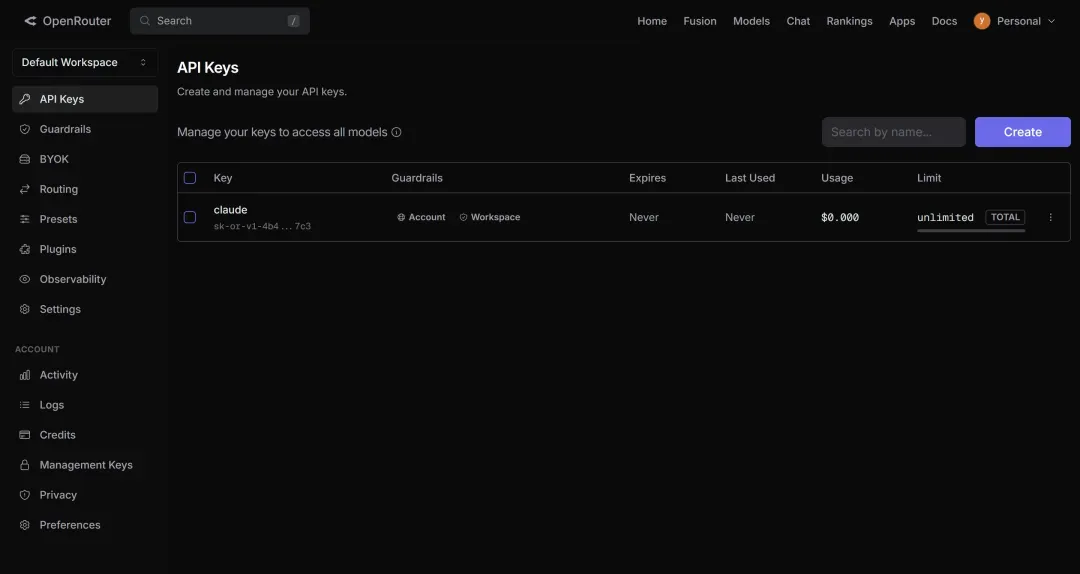This screenshot has height=574, width=1080.
Task: Tick the checkbox for the claude key
Action: [x=190, y=217]
